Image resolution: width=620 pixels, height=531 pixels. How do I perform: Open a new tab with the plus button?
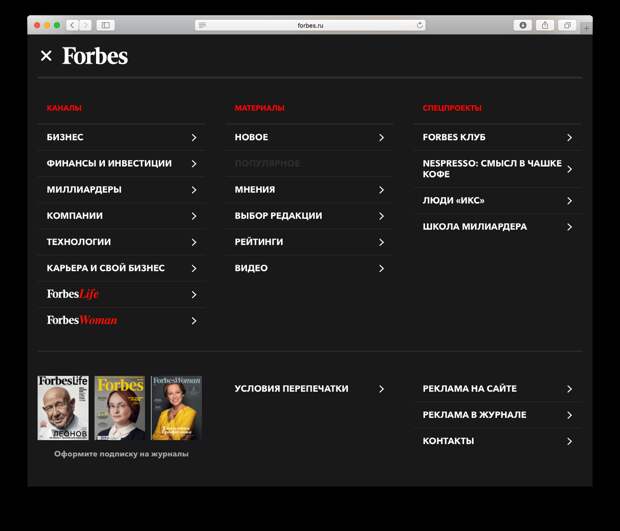click(586, 28)
